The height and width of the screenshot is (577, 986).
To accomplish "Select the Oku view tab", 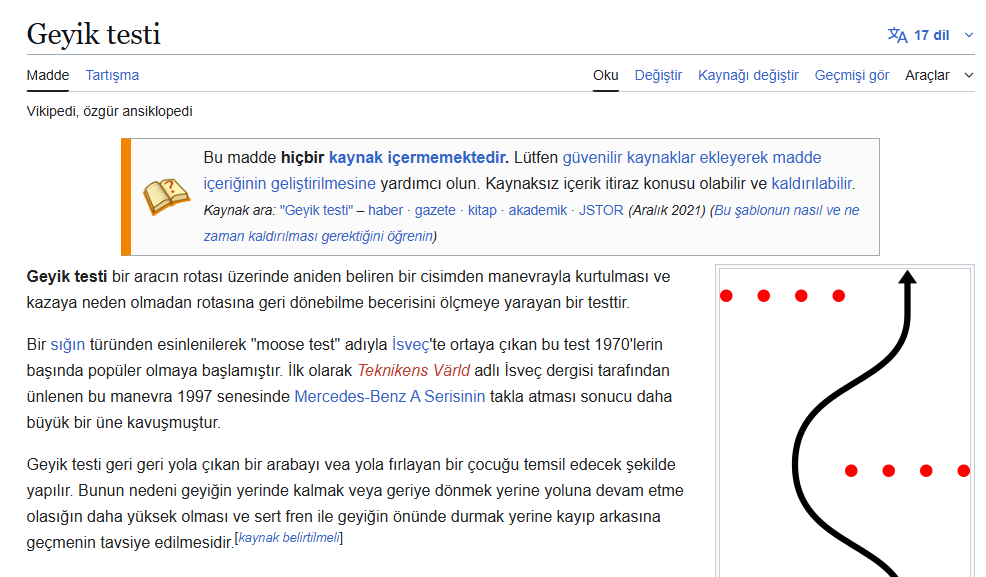I will (605, 75).
